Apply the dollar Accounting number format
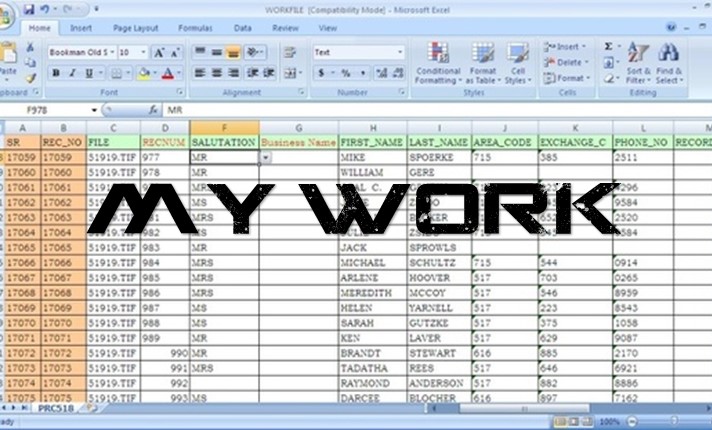The height and width of the screenshot is (430, 712). click(x=321, y=73)
